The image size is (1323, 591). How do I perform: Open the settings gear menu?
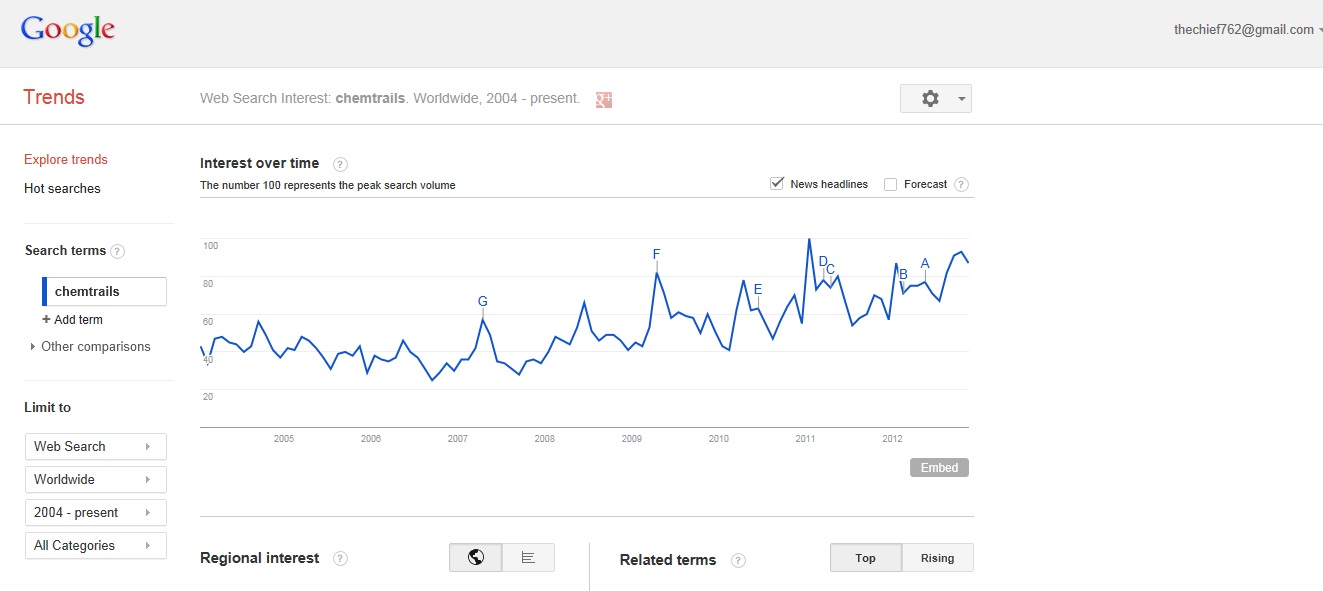(935, 98)
